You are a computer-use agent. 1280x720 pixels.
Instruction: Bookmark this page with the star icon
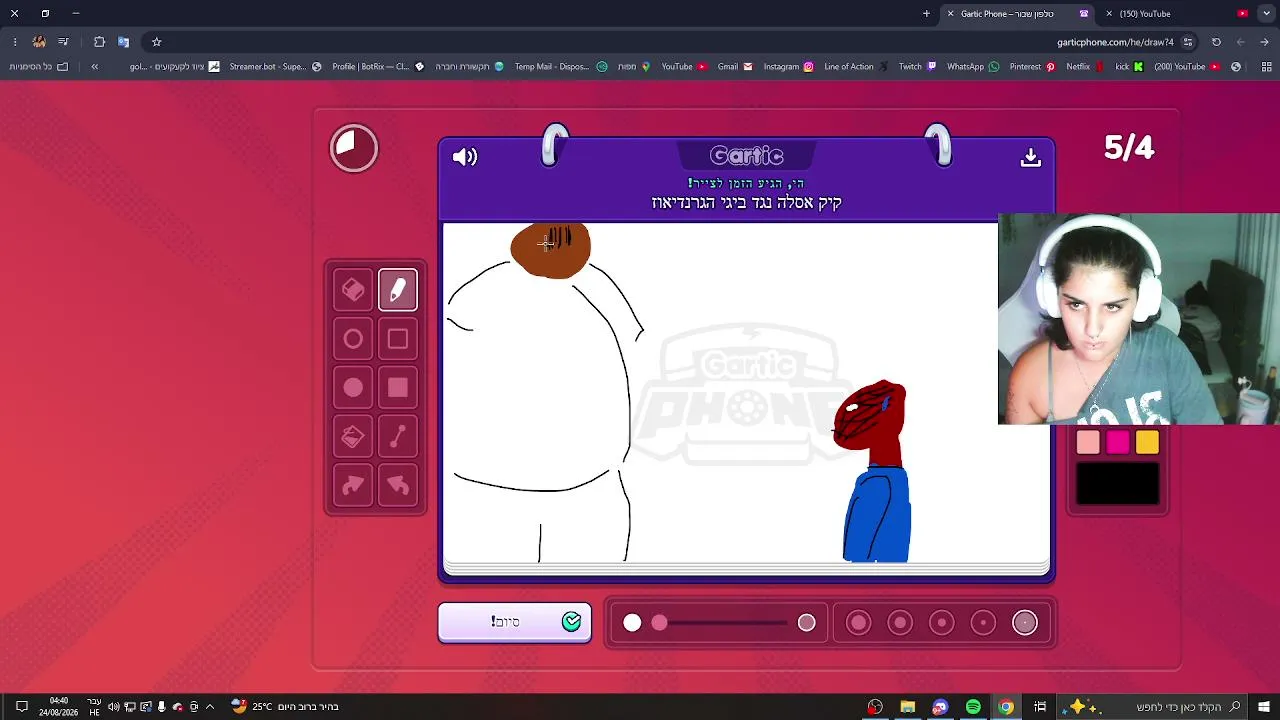(156, 42)
